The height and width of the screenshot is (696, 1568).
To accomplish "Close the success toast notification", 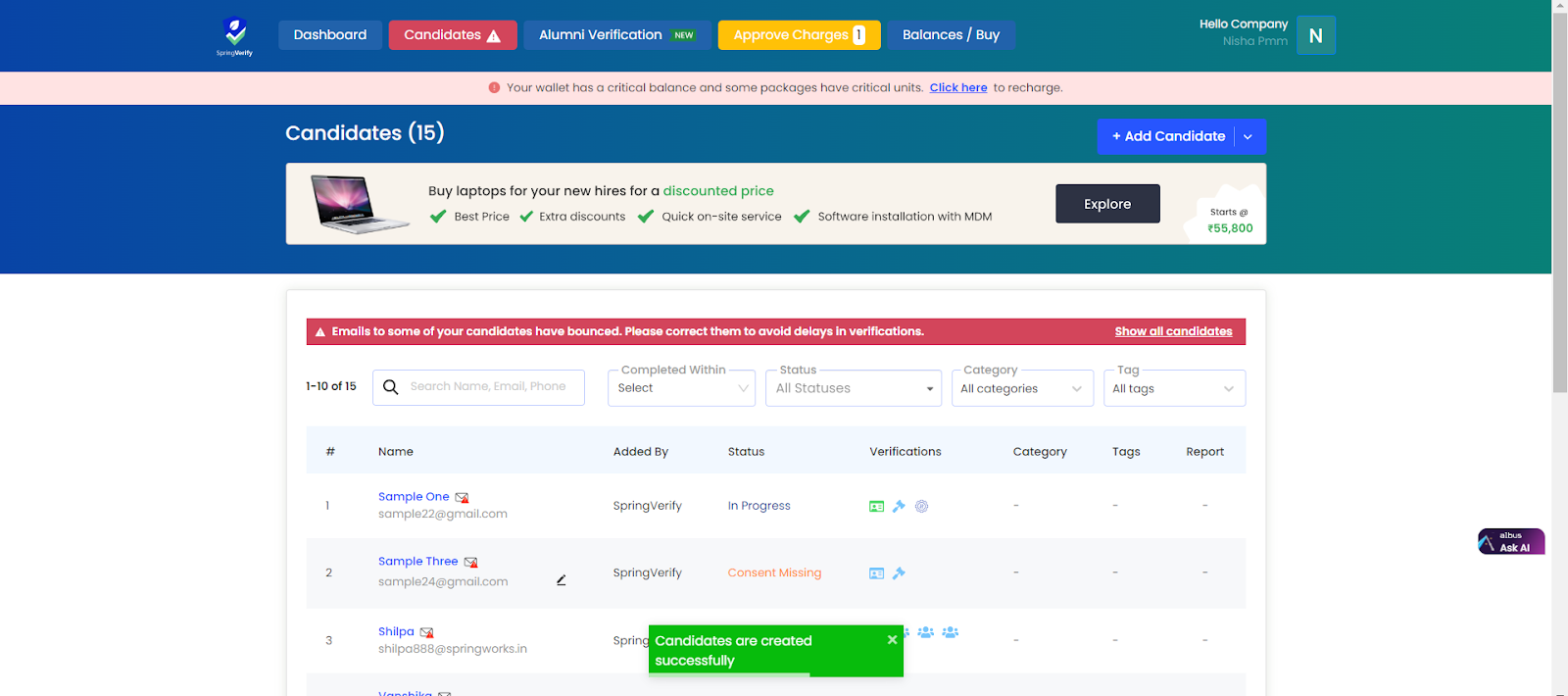I will click(x=892, y=639).
